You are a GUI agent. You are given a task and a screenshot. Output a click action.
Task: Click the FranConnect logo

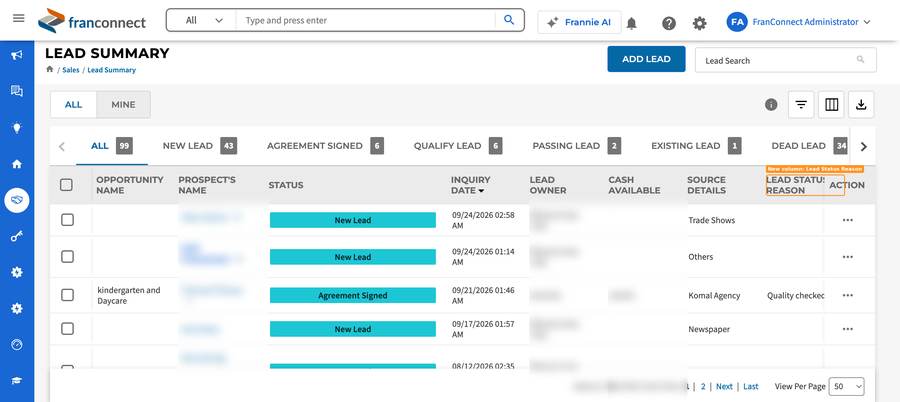(x=92, y=21)
